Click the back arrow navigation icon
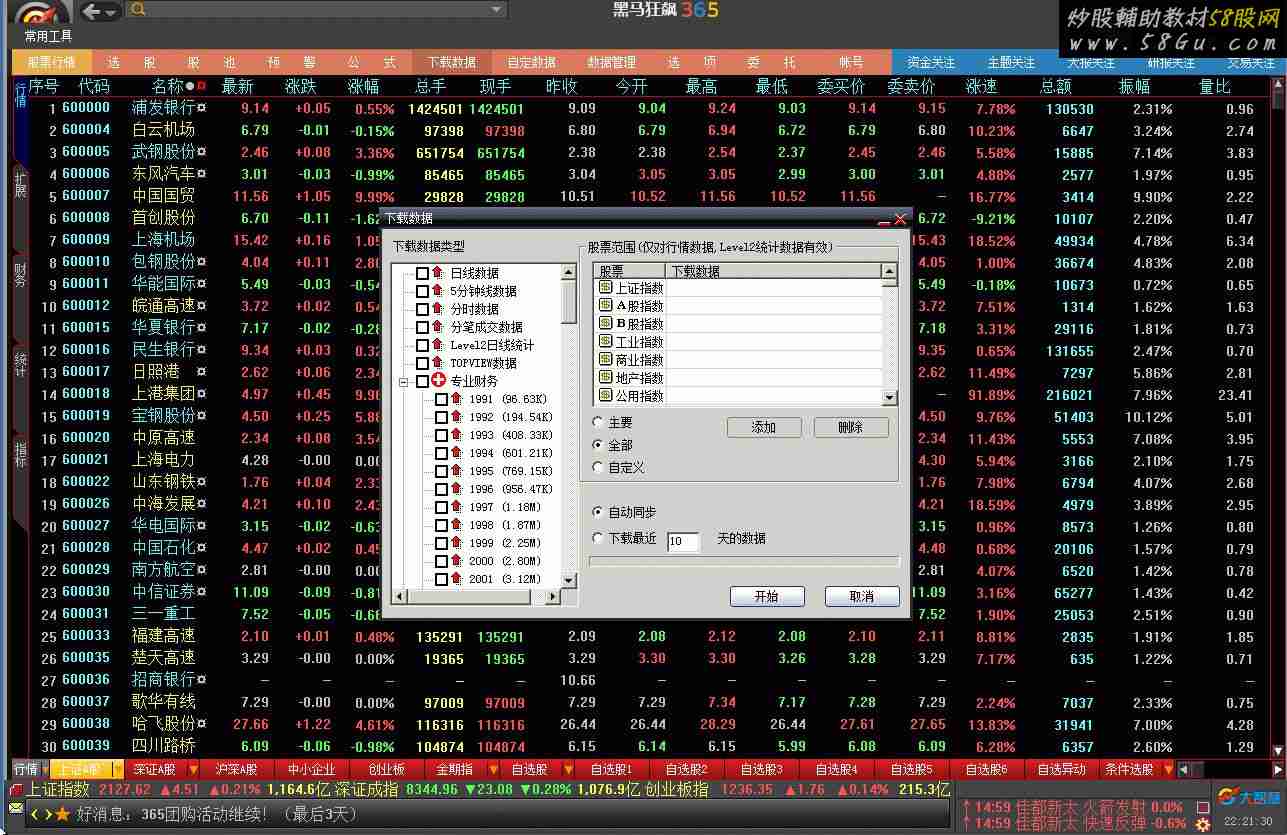The height and width of the screenshot is (835, 1287). tap(92, 12)
